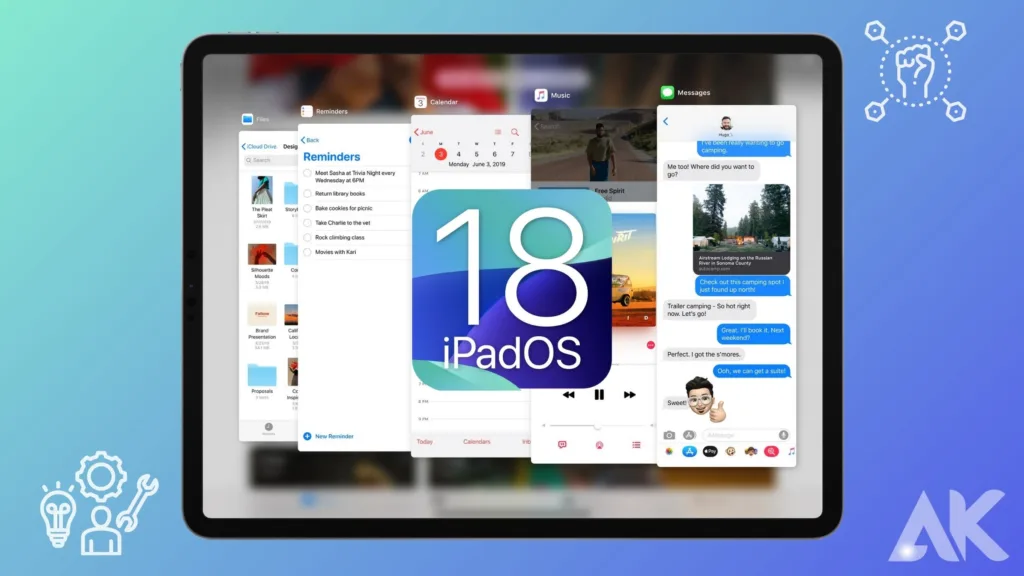
Task: Open App Store in Messages app strip
Action: click(689, 451)
